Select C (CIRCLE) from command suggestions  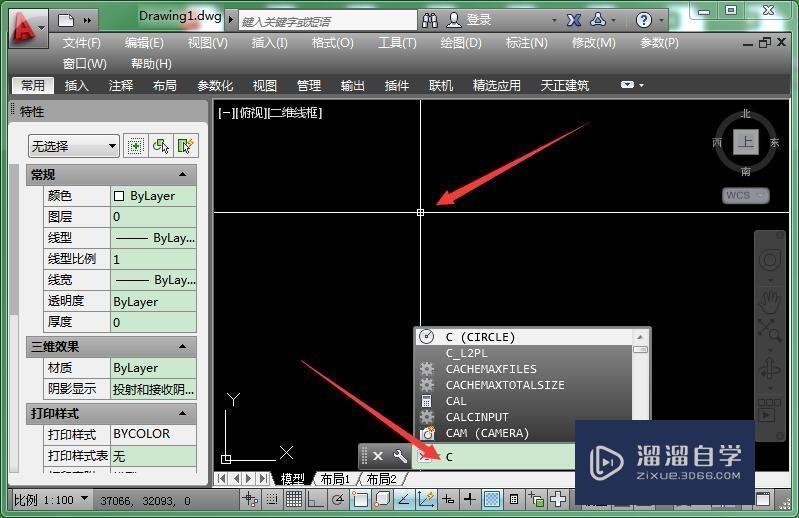[524, 337]
